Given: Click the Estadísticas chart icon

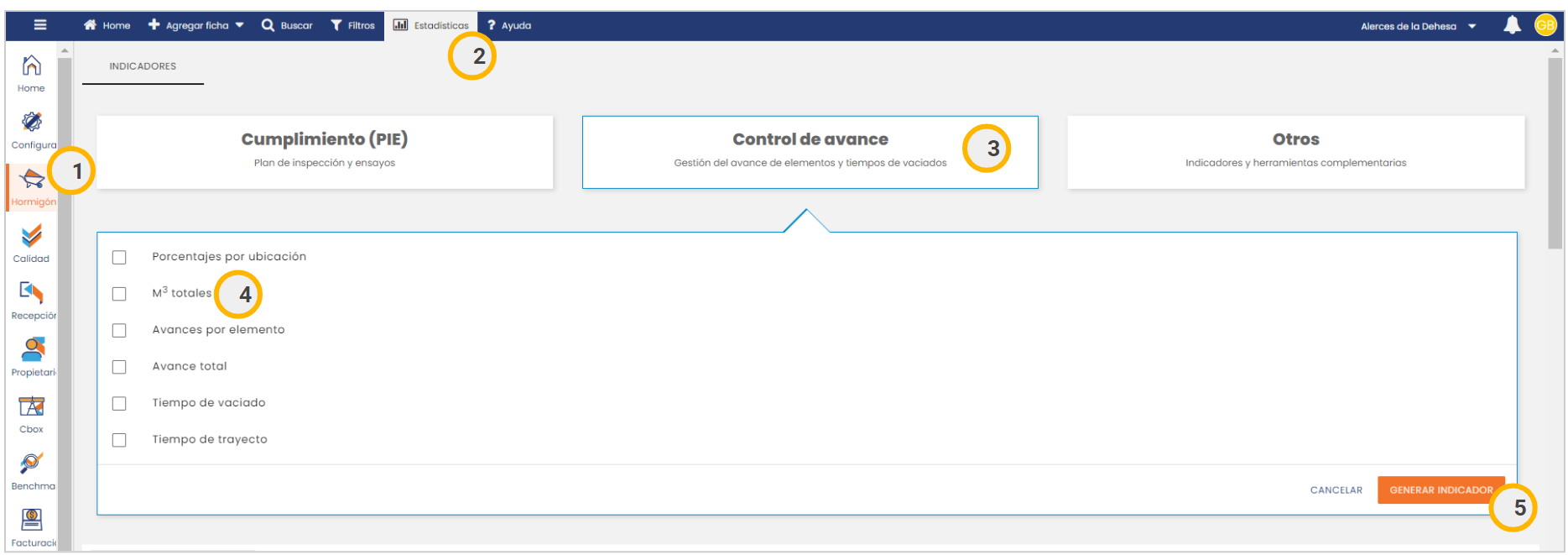Looking at the screenshot, I should tap(401, 25).
